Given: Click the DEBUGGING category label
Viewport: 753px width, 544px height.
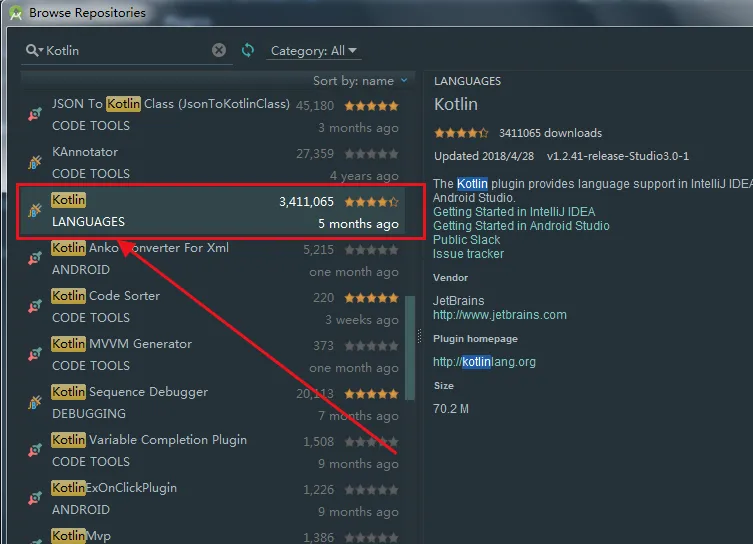Looking at the screenshot, I should [x=89, y=413].
